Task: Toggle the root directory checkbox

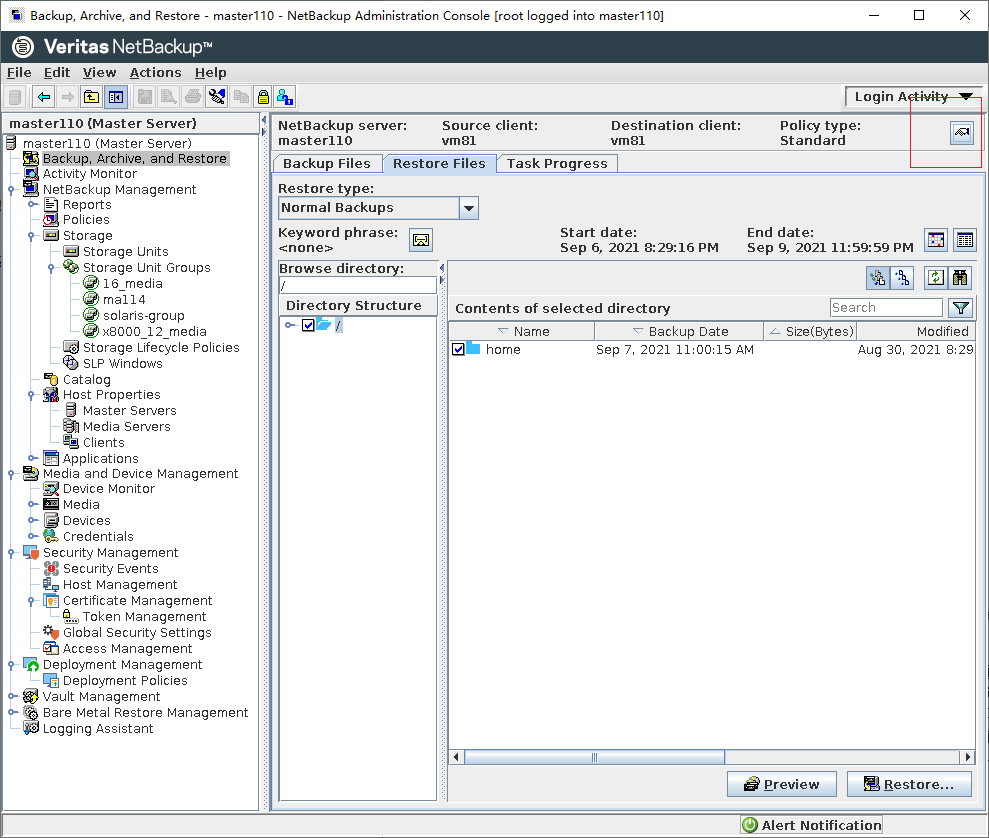Action: (x=308, y=325)
